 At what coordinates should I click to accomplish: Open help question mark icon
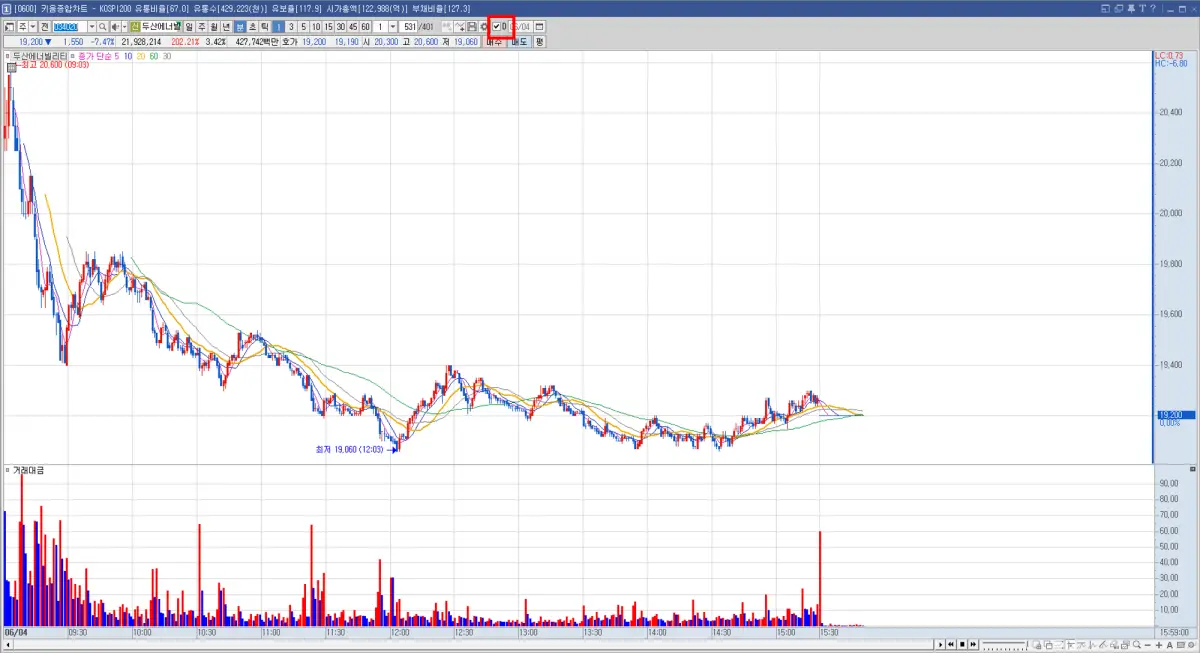tap(1153, 9)
